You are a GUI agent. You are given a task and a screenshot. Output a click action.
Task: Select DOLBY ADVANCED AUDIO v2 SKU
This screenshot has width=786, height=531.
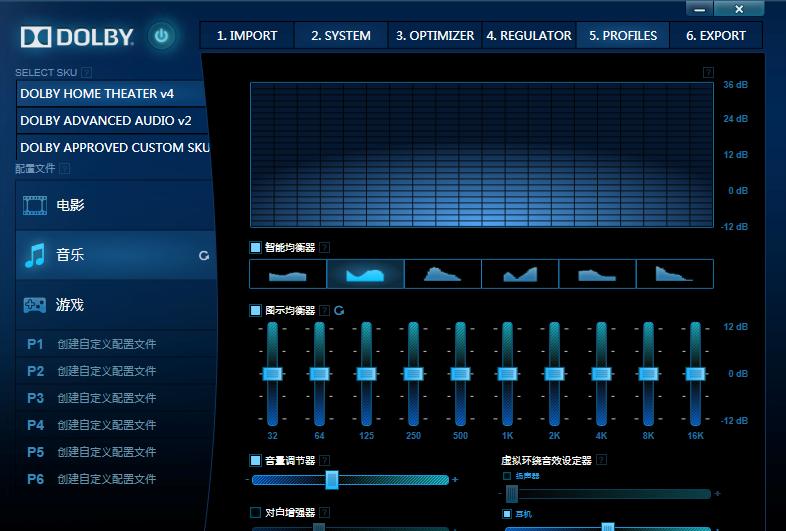(111, 121)
